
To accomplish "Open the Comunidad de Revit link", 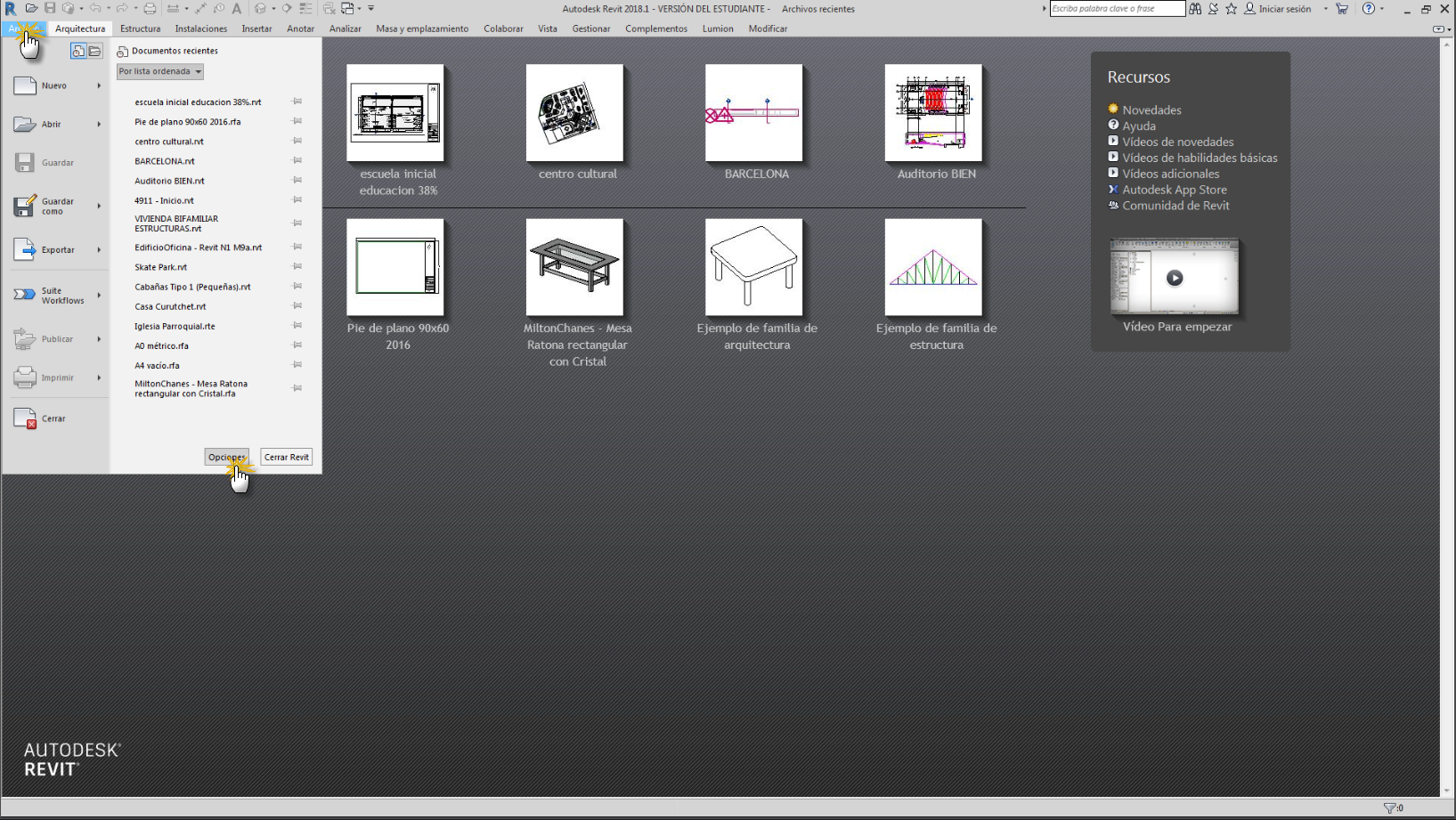I will coord(1175,205).
